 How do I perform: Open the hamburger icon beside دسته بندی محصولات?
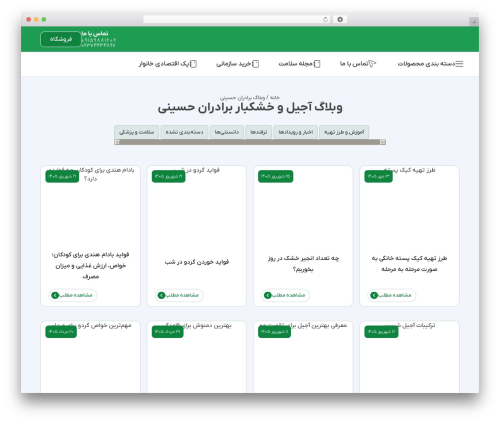[460, 64]
